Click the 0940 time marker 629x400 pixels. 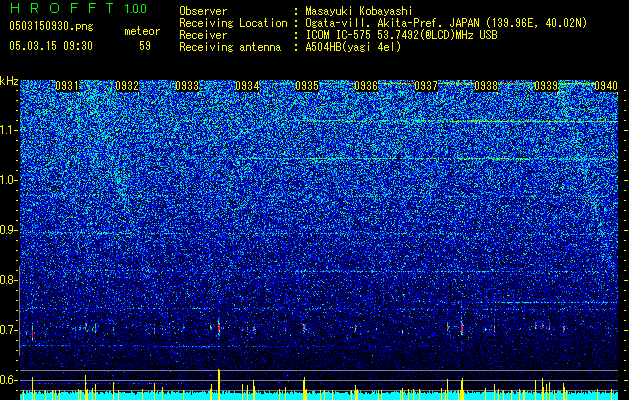[x=606, y=86]
